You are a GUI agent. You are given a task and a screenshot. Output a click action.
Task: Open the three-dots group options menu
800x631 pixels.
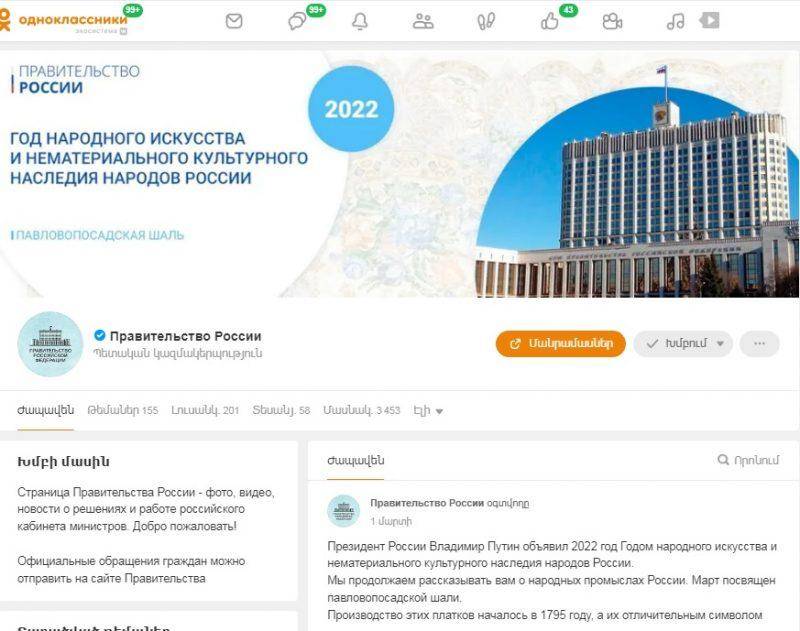pyautogui.click(x=759, y=344)
